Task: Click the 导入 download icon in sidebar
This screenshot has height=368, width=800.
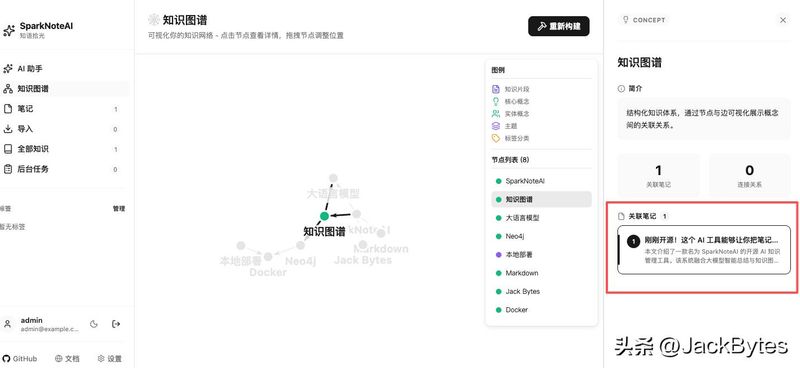Action: pyautogui.click(x=8, y=129)
